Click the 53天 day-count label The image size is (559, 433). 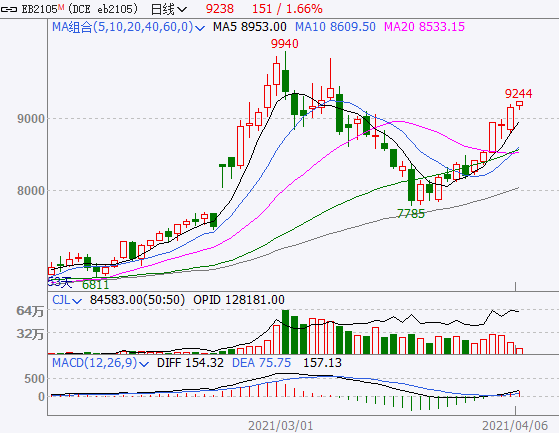[60, 282]
